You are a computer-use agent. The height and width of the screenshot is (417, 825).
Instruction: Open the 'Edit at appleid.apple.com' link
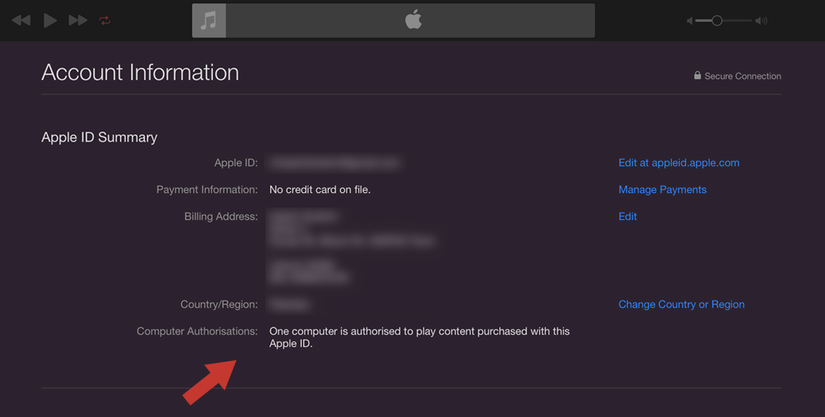[x=678, y=163]
